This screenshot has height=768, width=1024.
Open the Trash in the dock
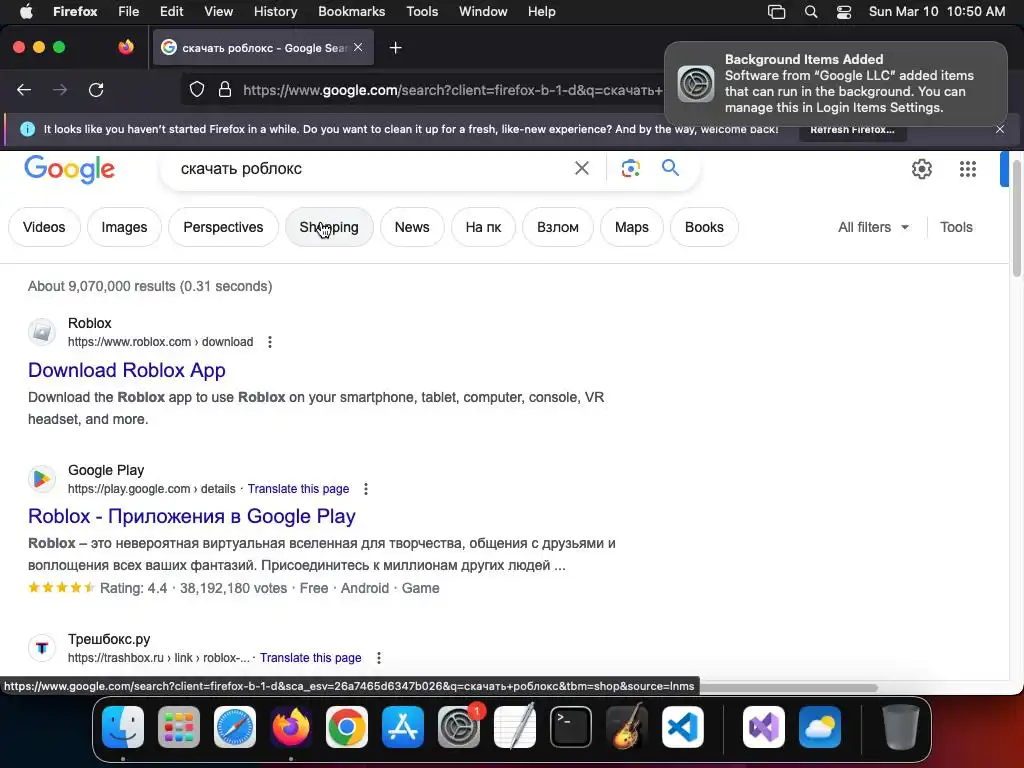point(901,727)
